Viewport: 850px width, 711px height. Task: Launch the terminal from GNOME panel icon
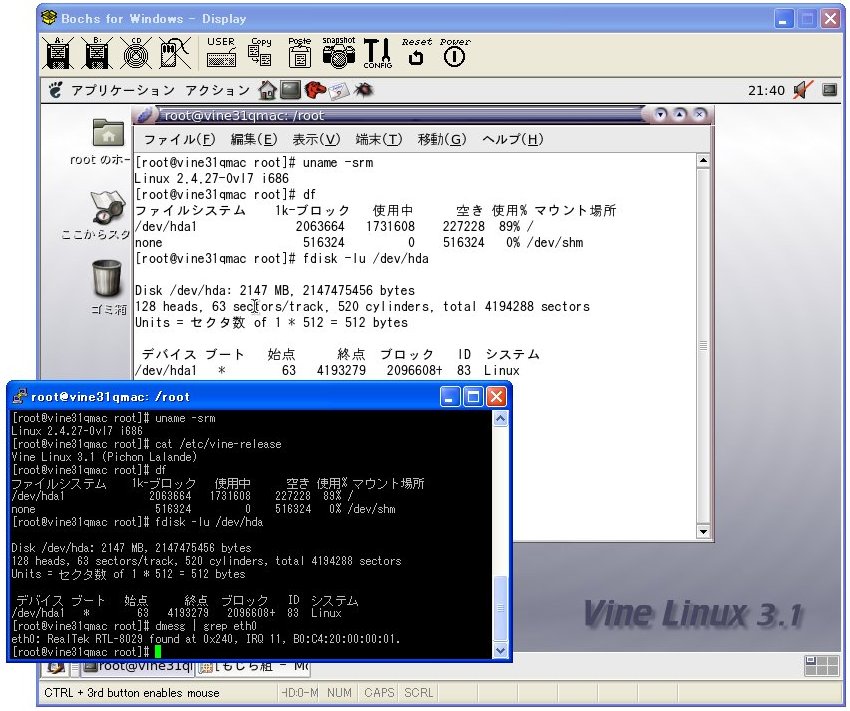tap(290, 90)
